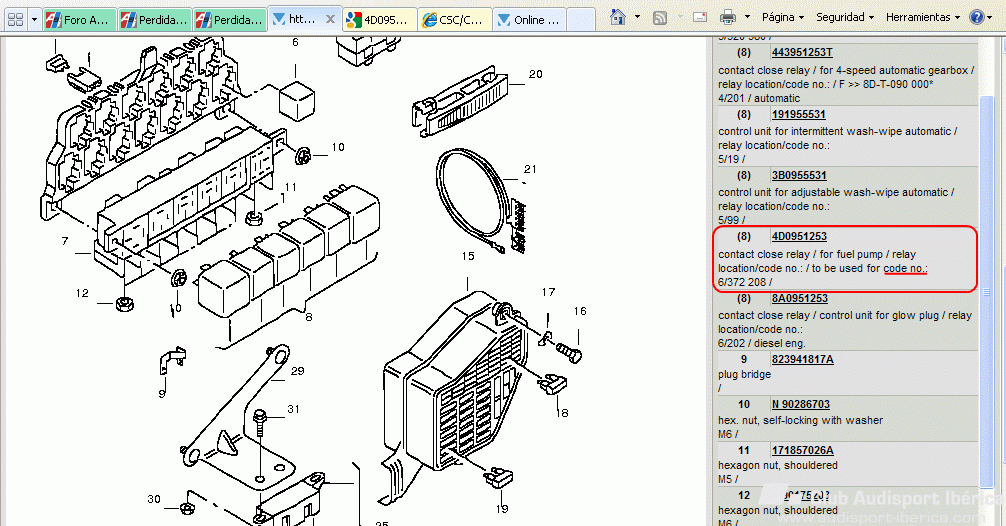Open part number link 823941817A
1006x526 pixels.
[x=803, y=360]
